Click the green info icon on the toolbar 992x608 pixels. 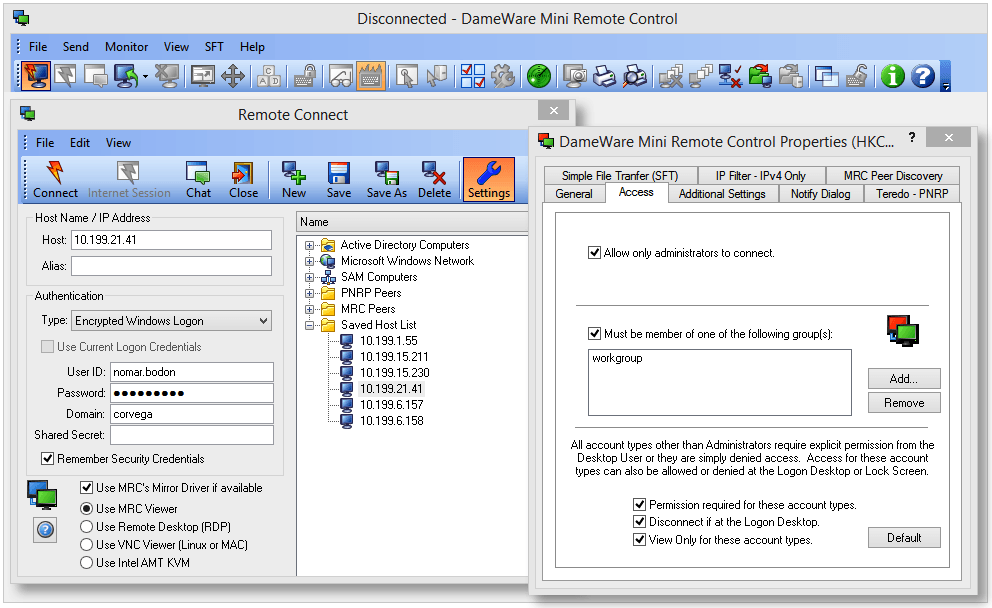point(892,75)
